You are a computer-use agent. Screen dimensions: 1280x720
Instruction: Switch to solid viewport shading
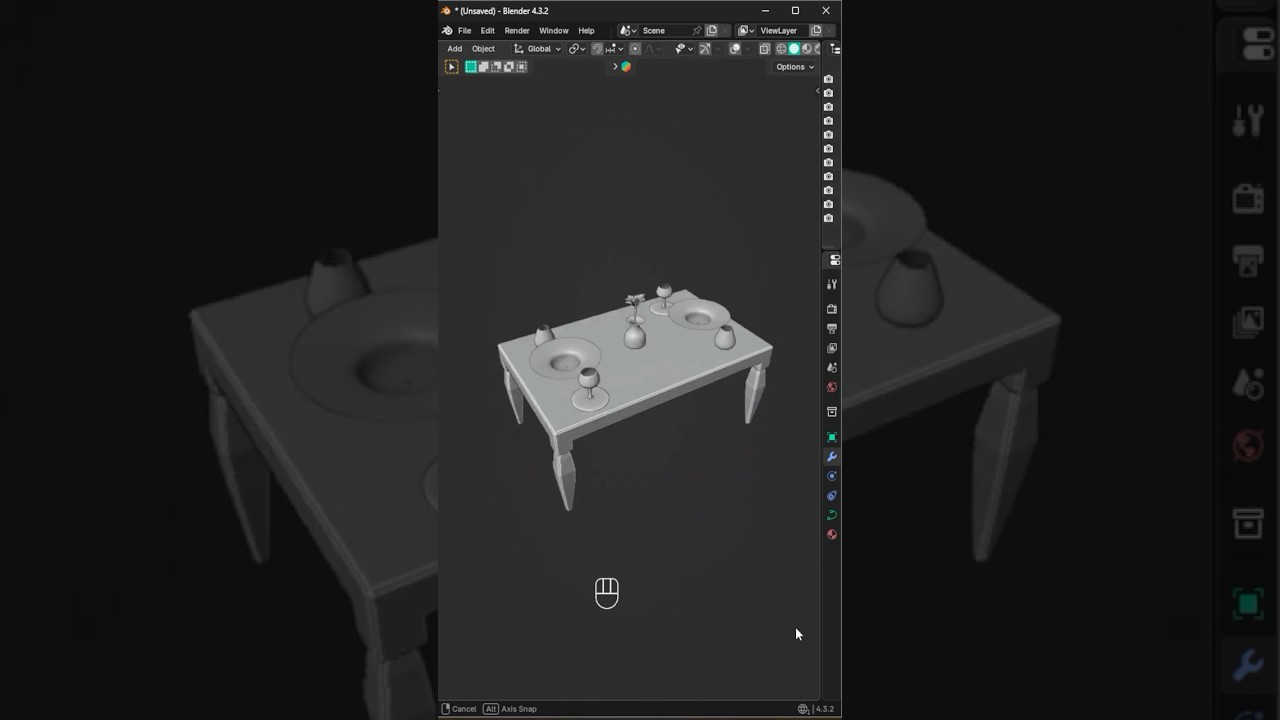(794, 49)
